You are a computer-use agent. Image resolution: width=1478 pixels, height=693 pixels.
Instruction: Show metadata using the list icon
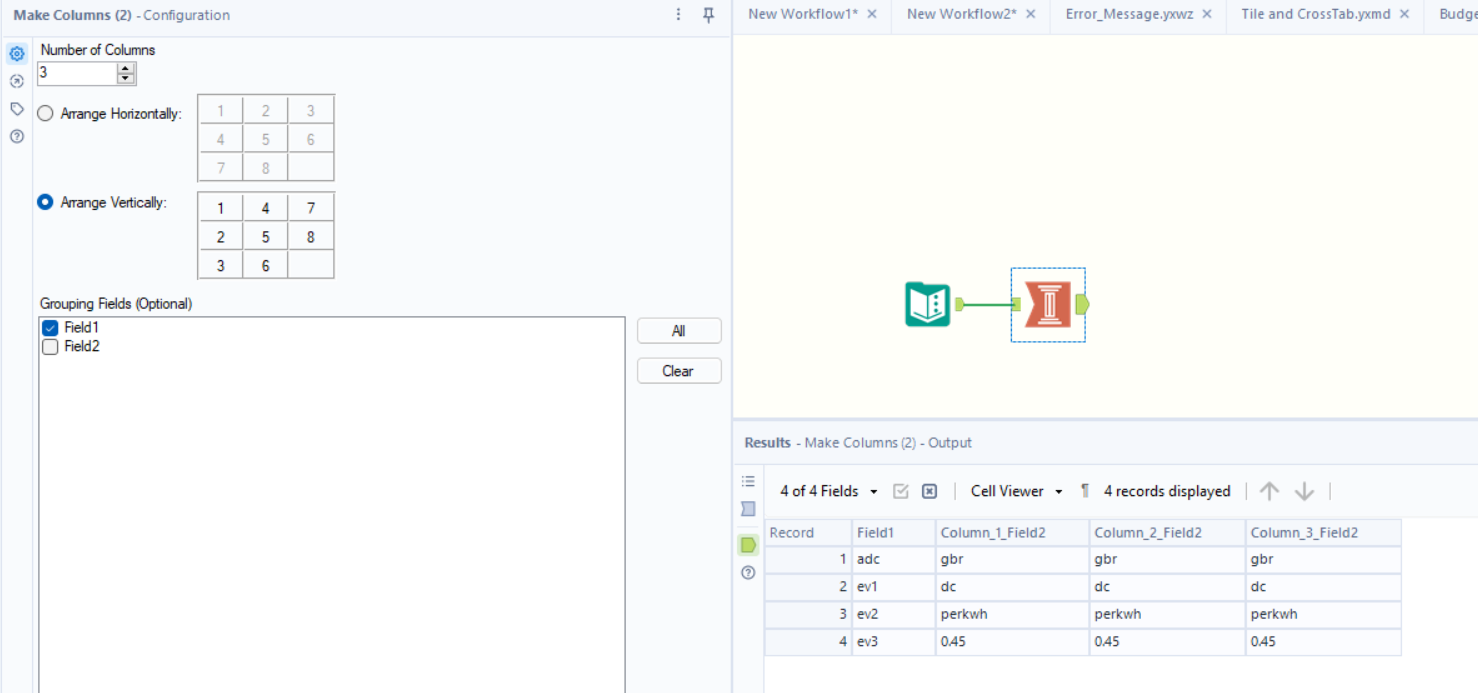point(746,480)
